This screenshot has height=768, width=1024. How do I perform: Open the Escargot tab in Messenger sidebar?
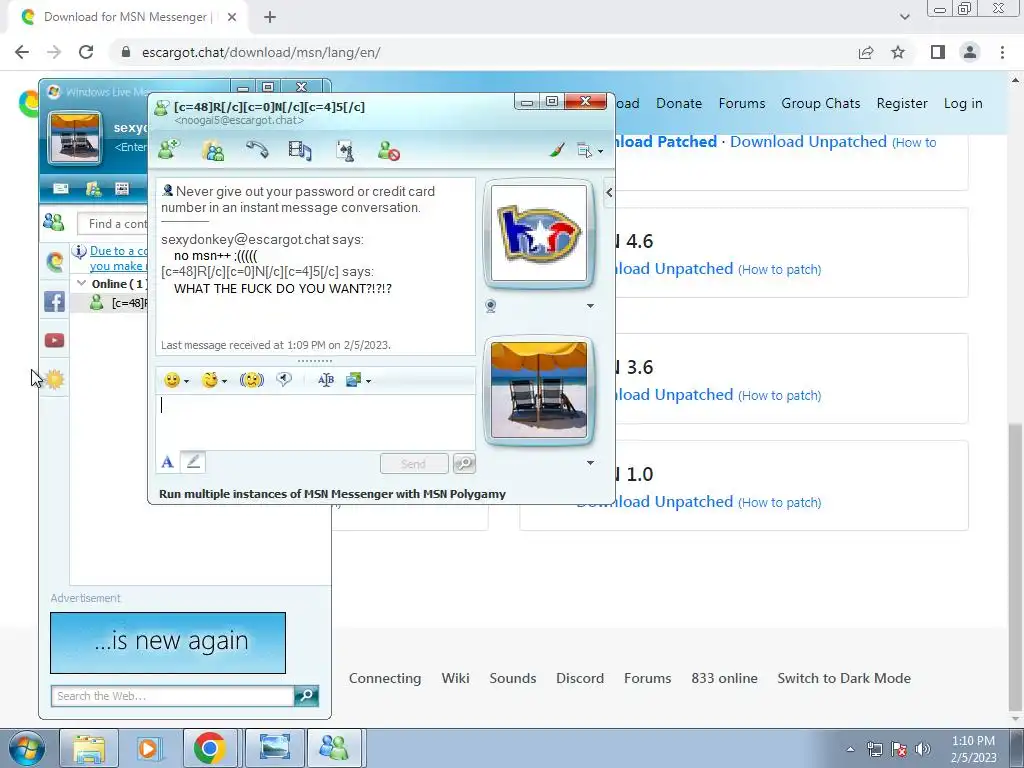click(55, 262)
